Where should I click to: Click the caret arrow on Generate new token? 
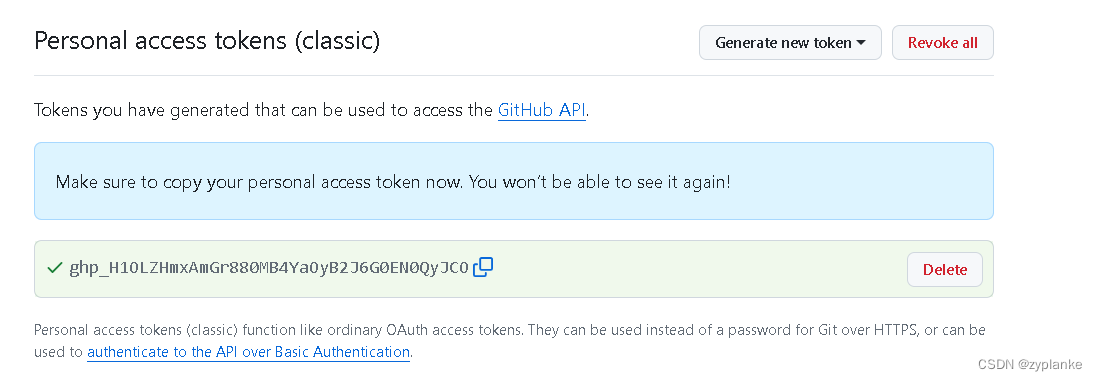click(861, 43)
